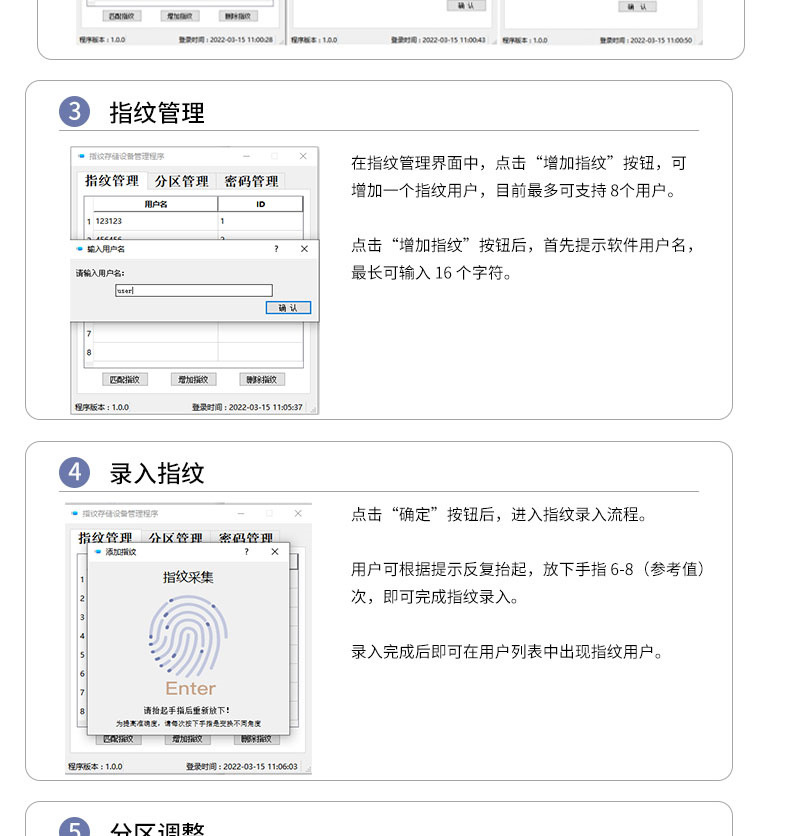Click the 请输入用户名 label

[x=100, y=273]
